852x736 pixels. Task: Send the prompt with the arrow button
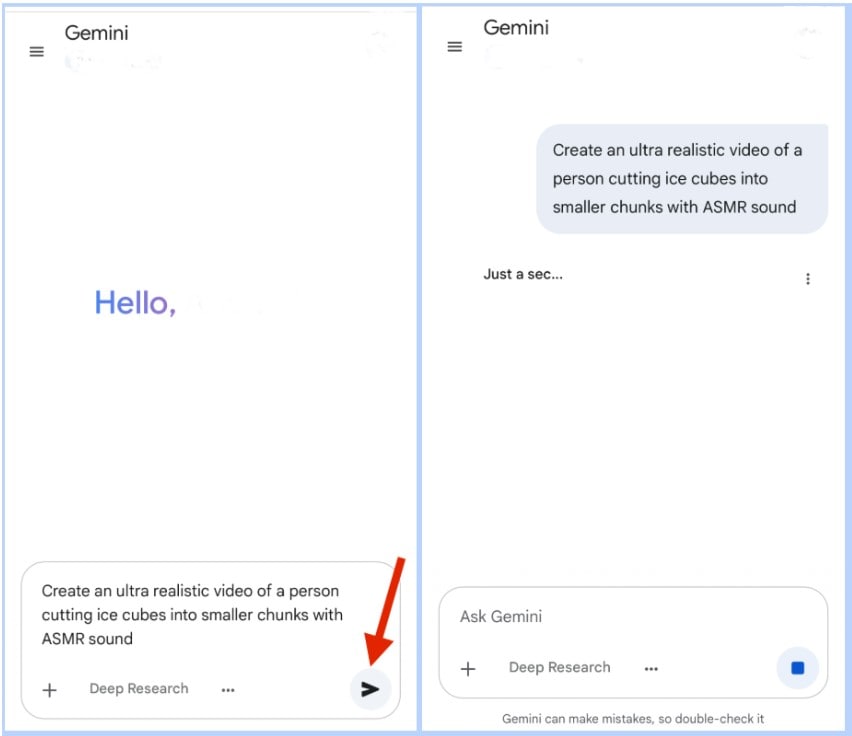370,689
